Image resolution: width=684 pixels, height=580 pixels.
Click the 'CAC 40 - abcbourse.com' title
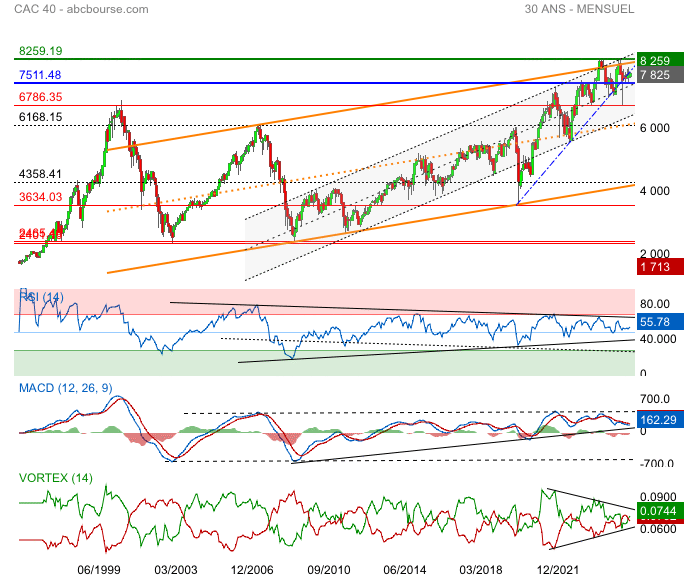tap(81, 9)
